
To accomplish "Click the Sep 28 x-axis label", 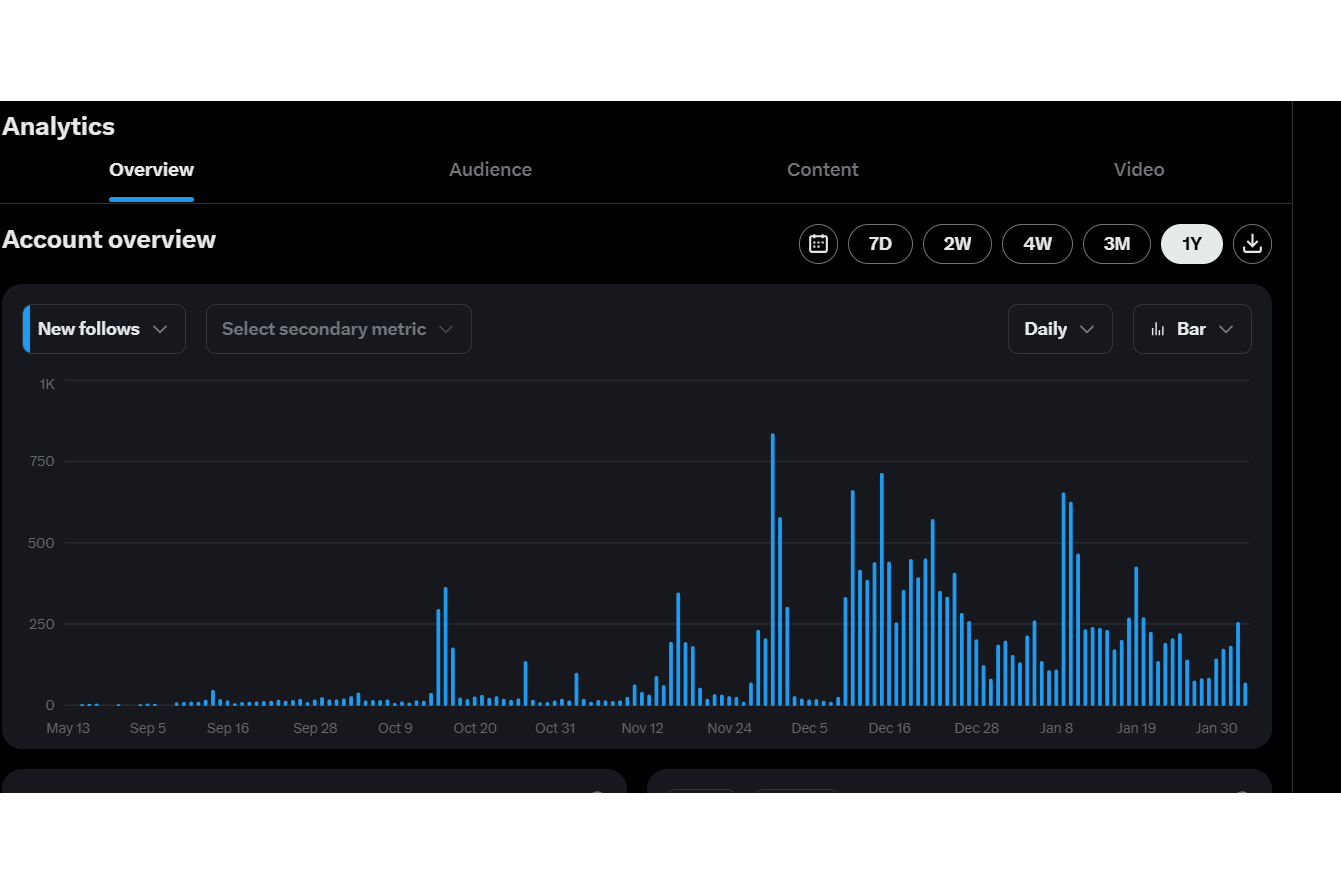I will click(315, 728).
